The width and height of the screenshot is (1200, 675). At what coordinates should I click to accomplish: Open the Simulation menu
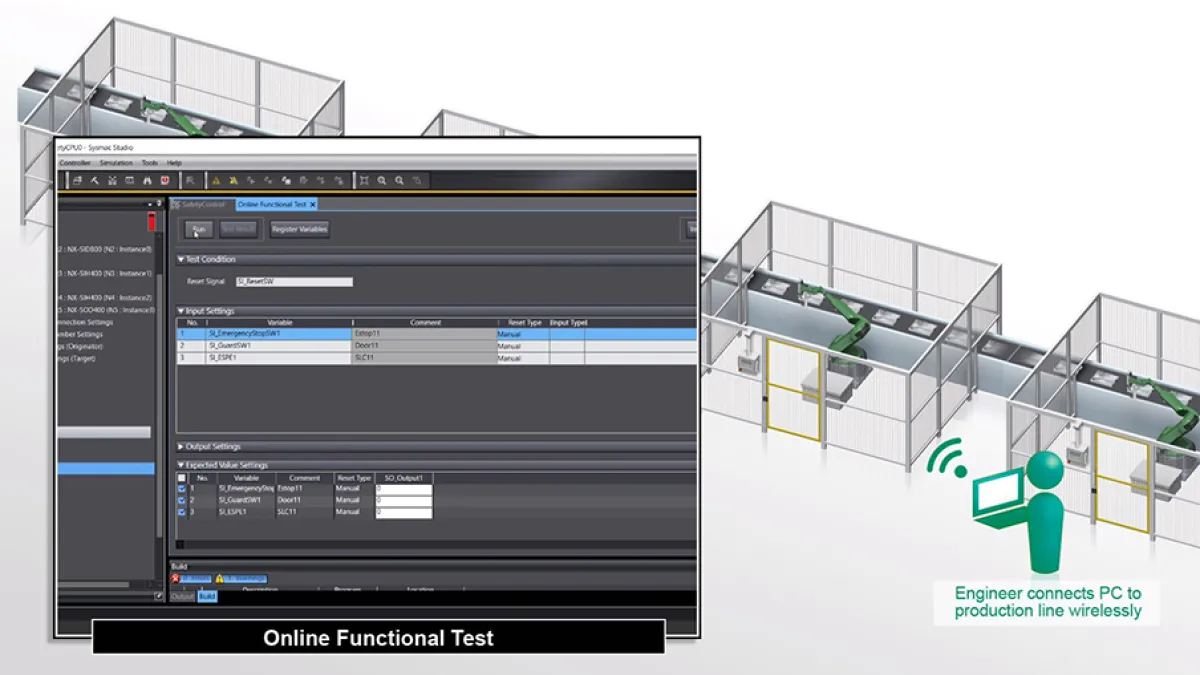(x=116, y=162)
